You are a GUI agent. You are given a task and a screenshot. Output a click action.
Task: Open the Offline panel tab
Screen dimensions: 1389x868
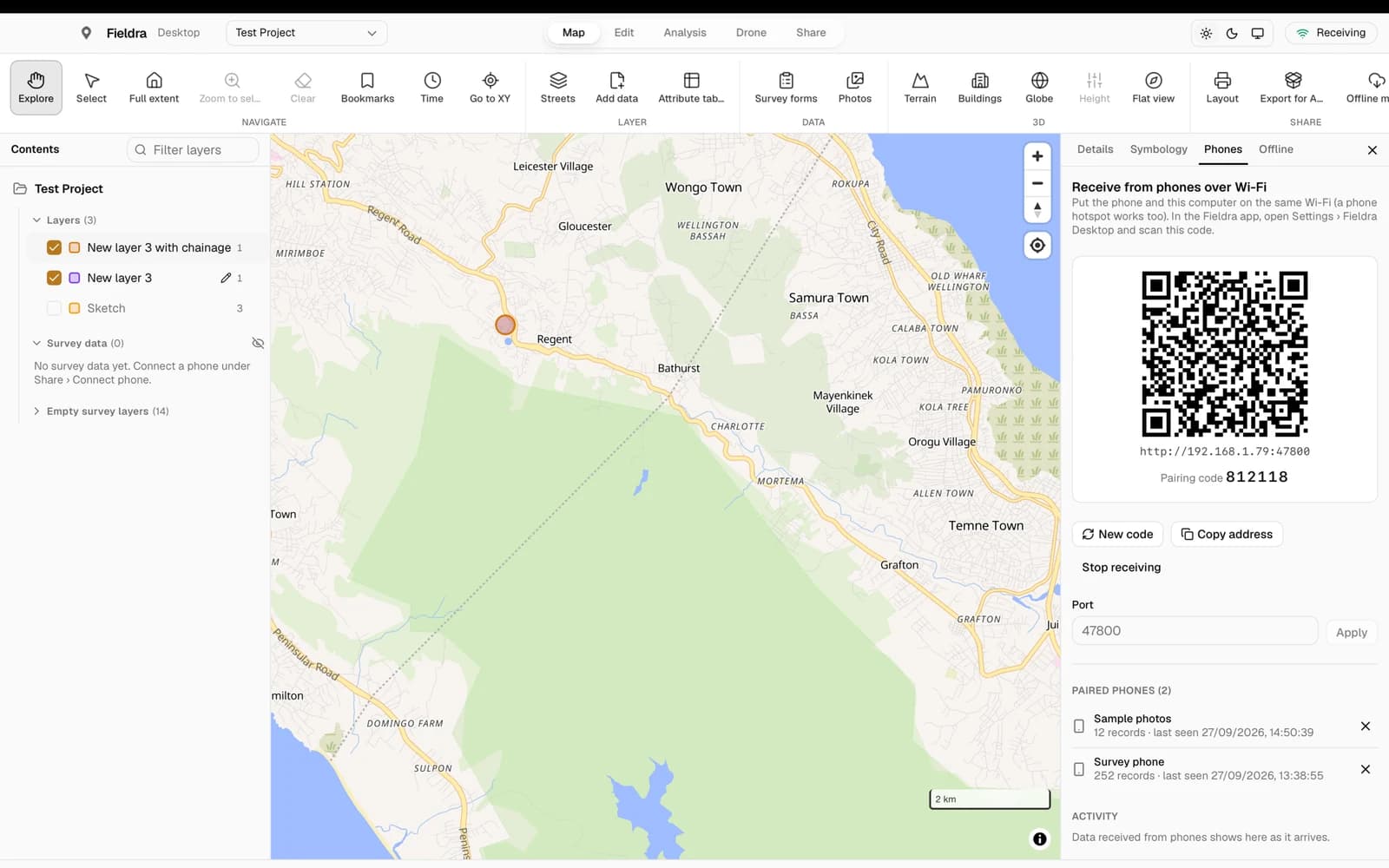[x=1275, y=149]
